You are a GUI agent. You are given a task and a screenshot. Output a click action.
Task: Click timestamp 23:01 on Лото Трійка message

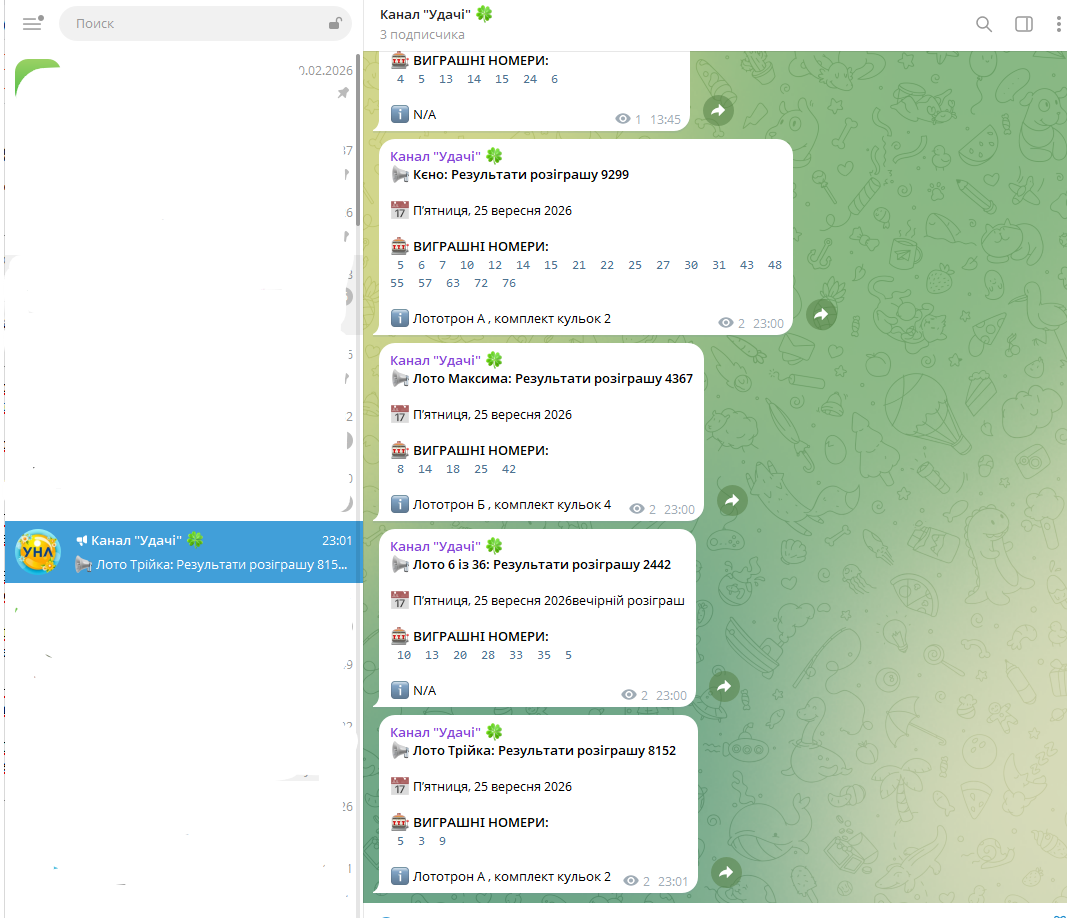click(672, 881)
